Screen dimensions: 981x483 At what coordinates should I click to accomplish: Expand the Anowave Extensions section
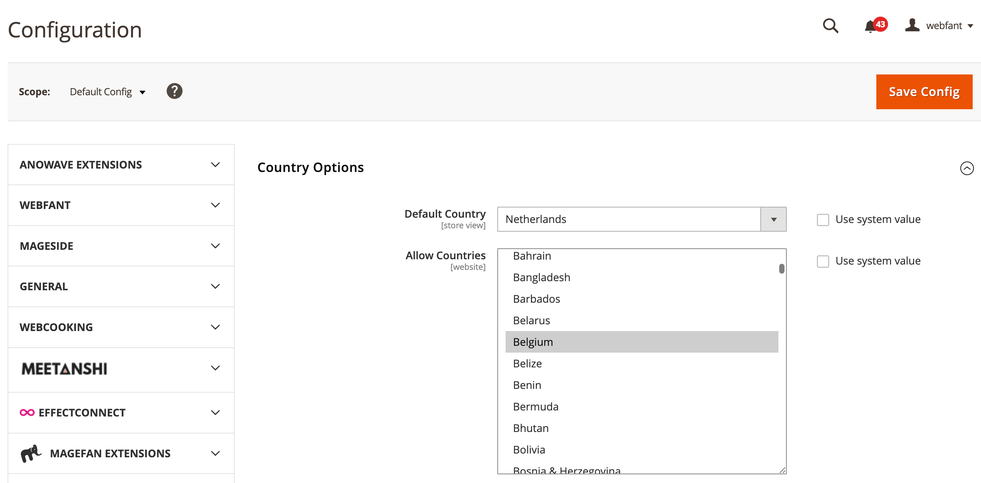click(121, 165)
